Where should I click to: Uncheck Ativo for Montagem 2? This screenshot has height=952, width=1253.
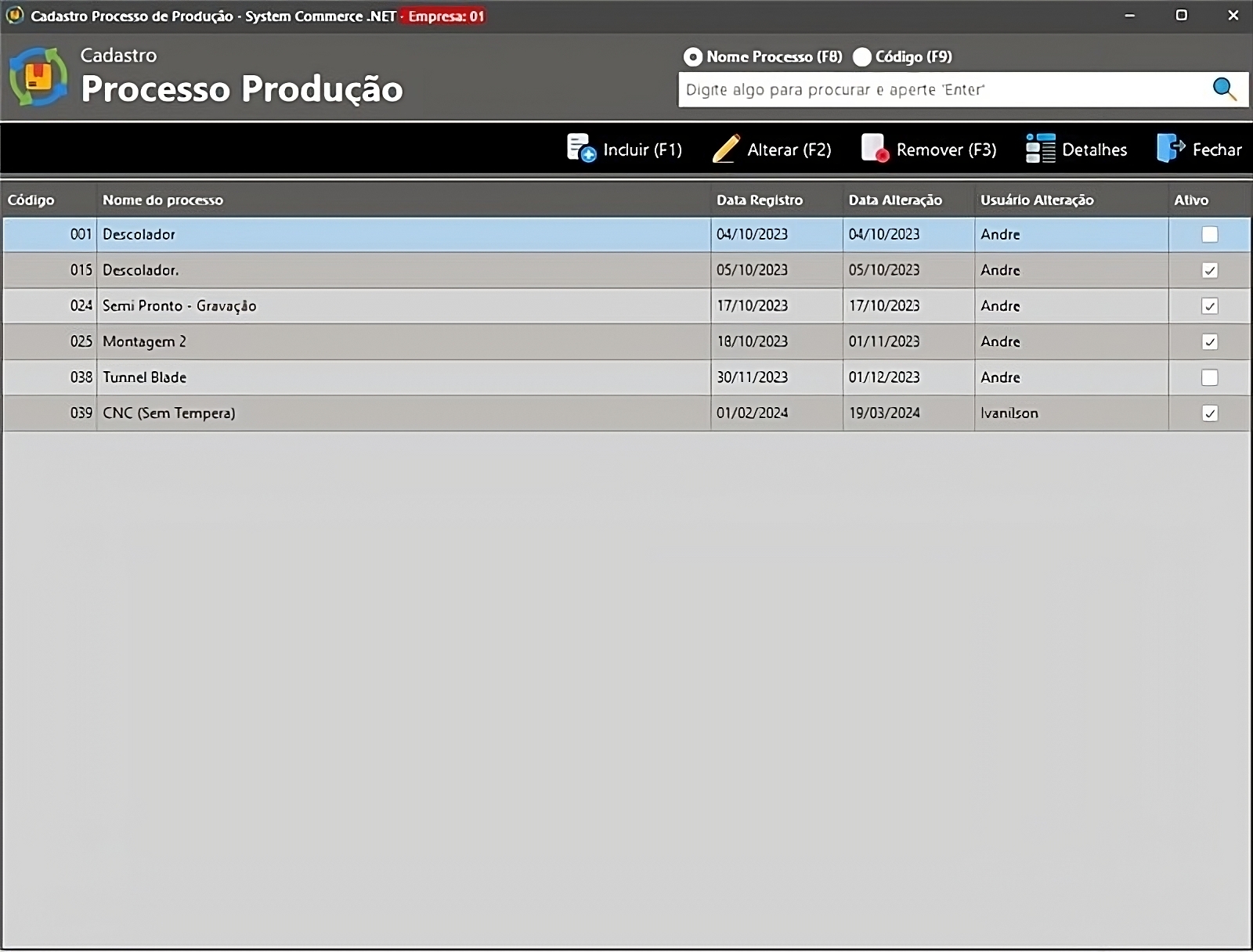coord(1210,341)
